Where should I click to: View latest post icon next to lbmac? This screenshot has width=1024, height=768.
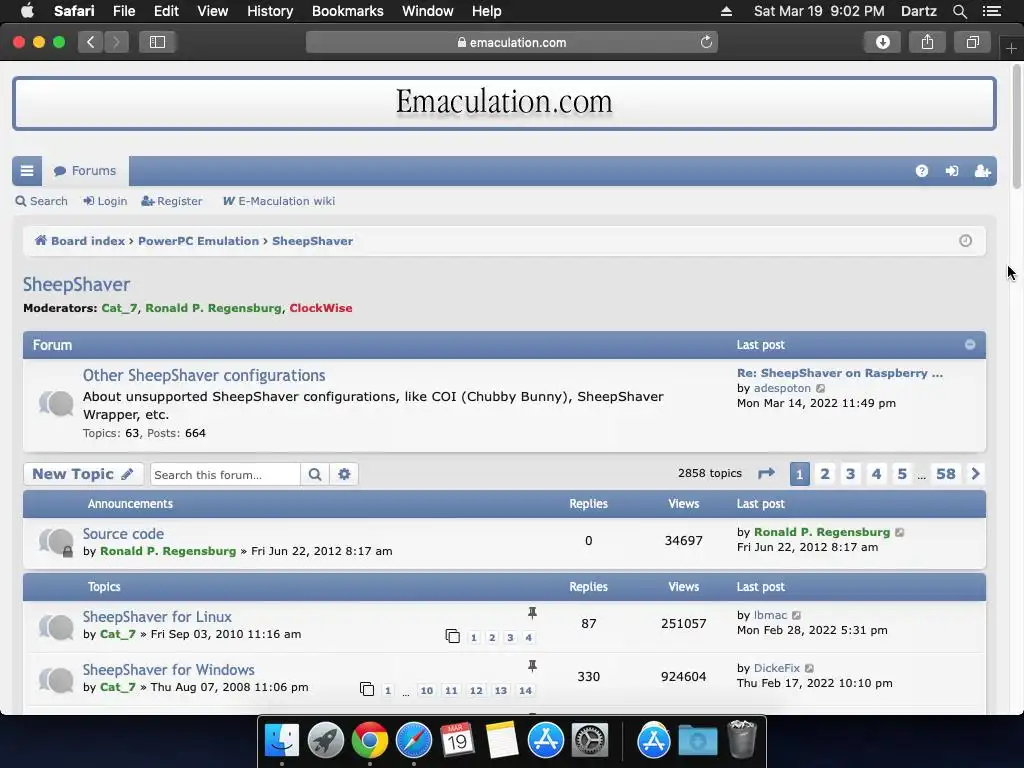(x=797, y=616)
